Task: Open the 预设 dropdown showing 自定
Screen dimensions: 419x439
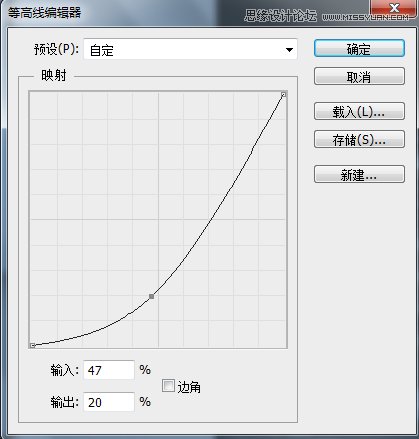Action: pos(190,49)
